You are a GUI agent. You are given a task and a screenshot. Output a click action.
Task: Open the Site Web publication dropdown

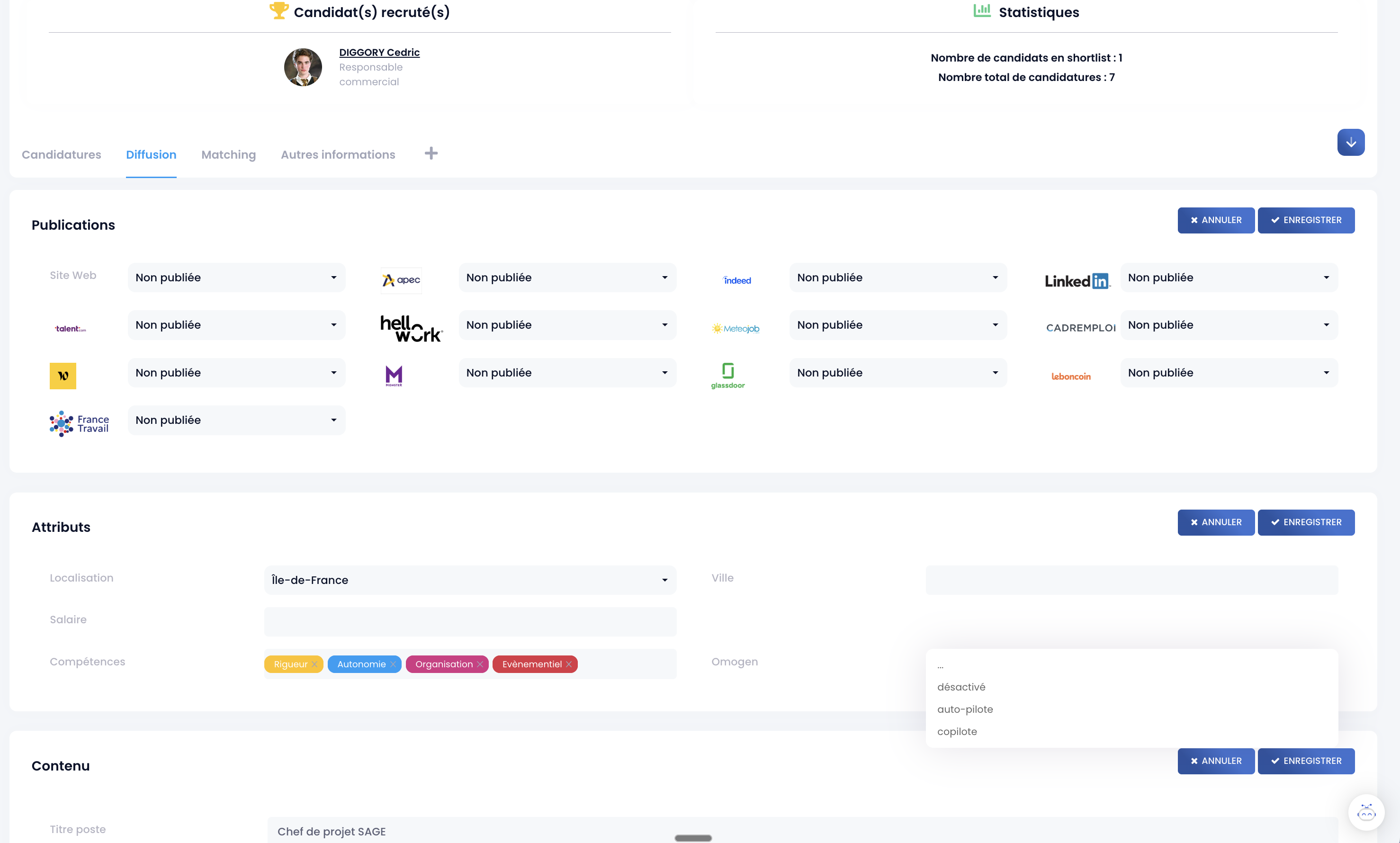[236, 277]
